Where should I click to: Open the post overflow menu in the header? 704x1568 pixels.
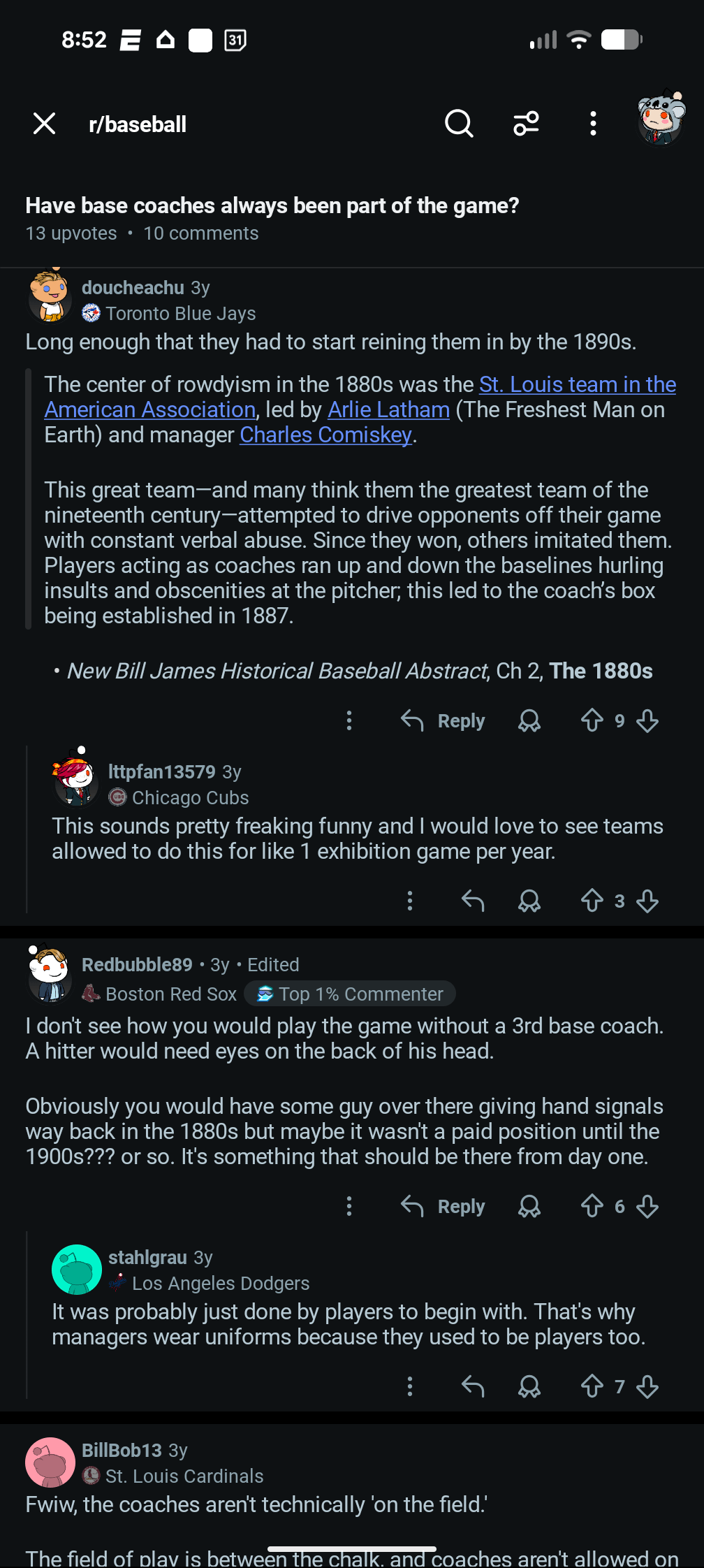tap(593, 124)
